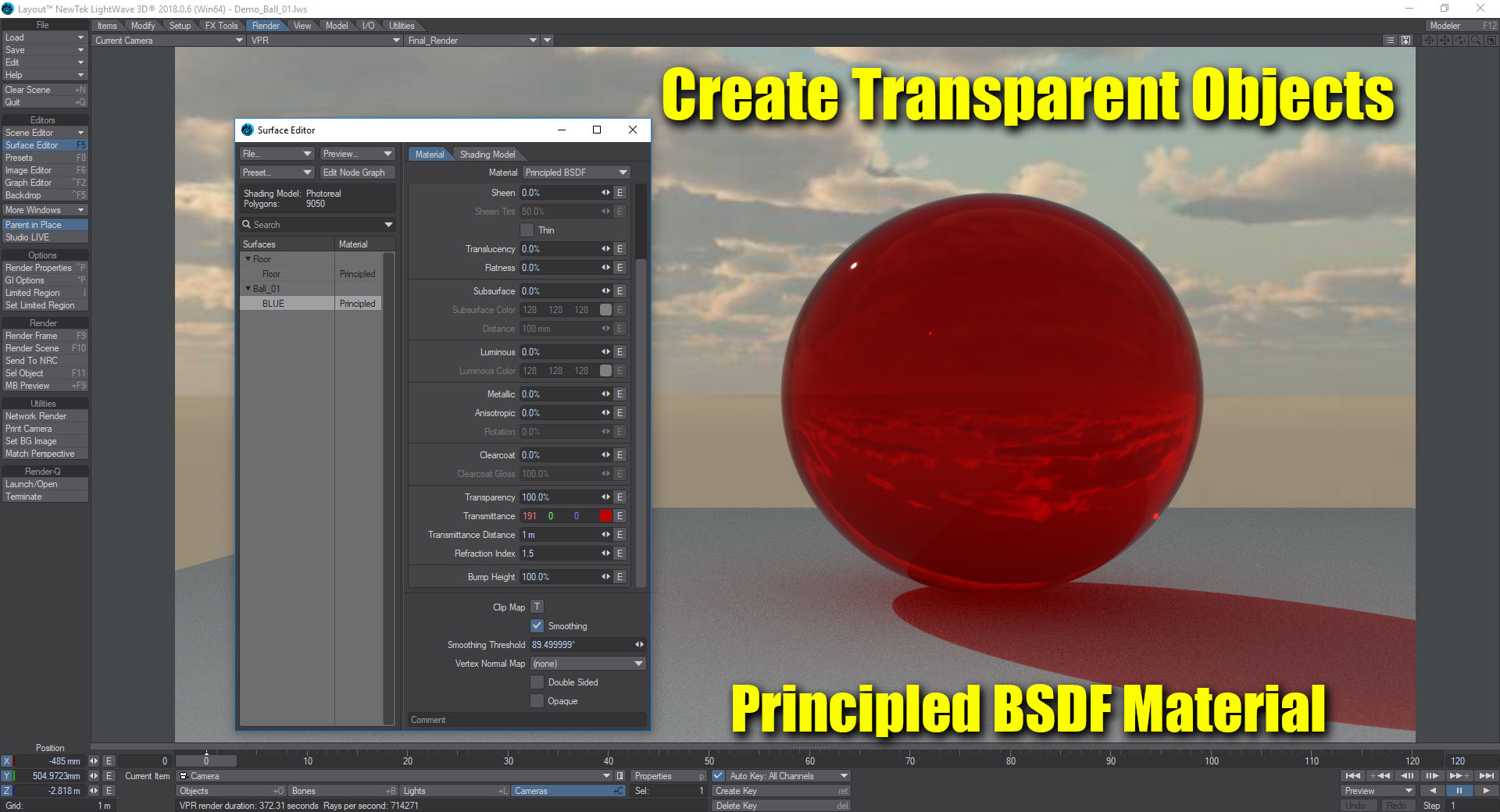Click Render Frame in the sidebar

(32, 336)
